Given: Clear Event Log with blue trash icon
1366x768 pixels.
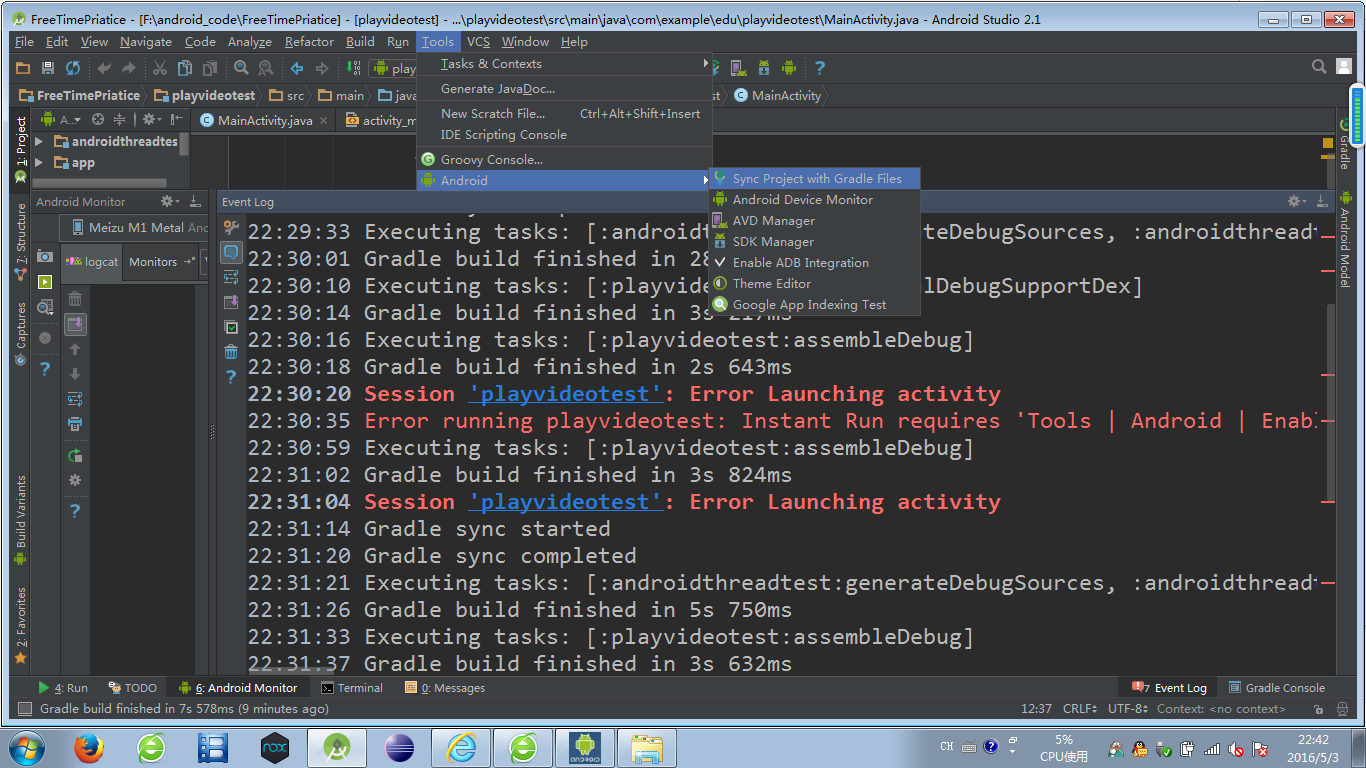Looking at the screenshot, I should click(x=231, y=352).
